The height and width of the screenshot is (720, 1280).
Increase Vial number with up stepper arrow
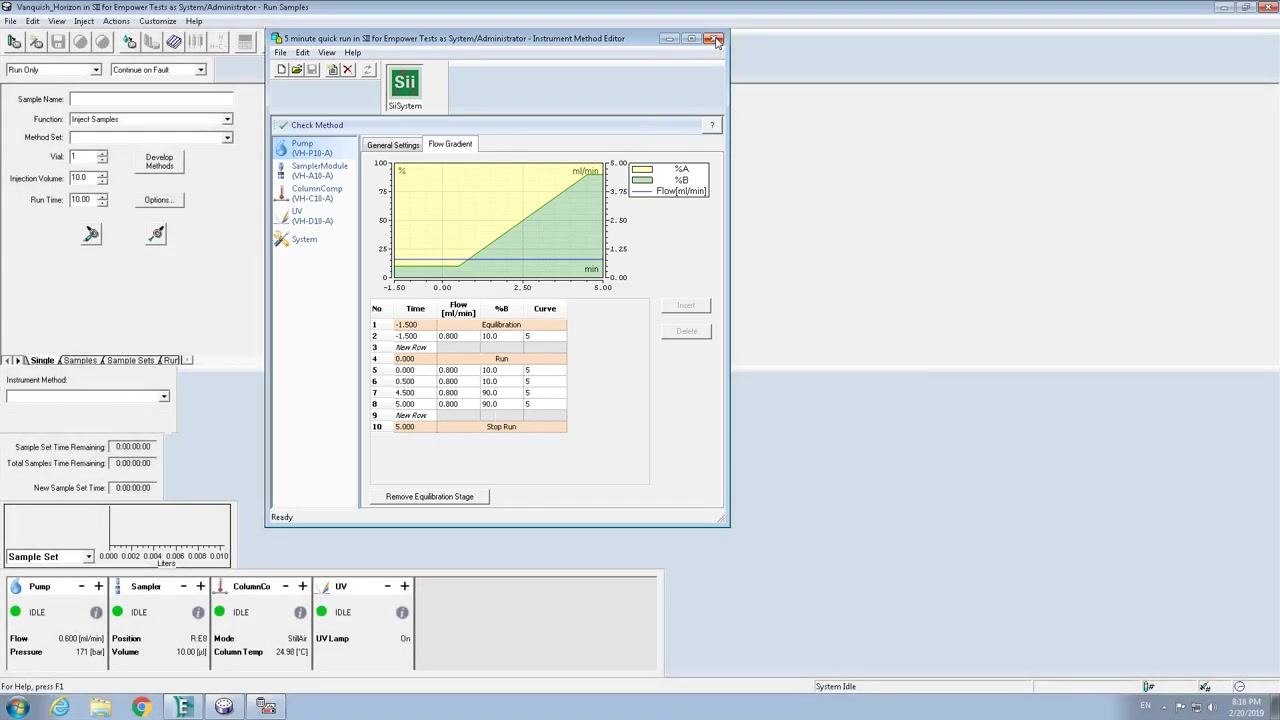pyautogui.click(x=102, y=153)
